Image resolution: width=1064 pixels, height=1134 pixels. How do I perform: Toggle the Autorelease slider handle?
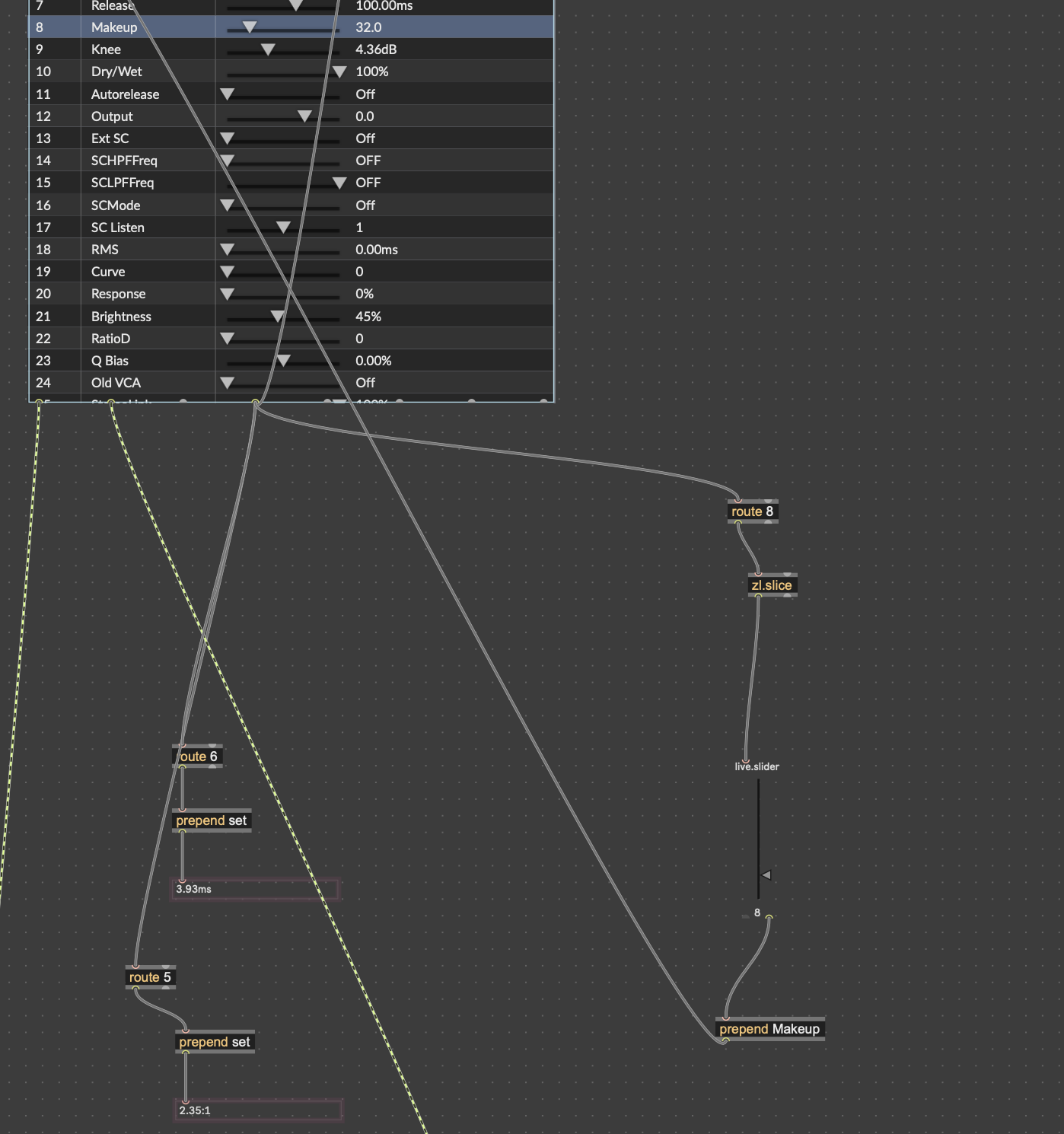coord(227,94)
